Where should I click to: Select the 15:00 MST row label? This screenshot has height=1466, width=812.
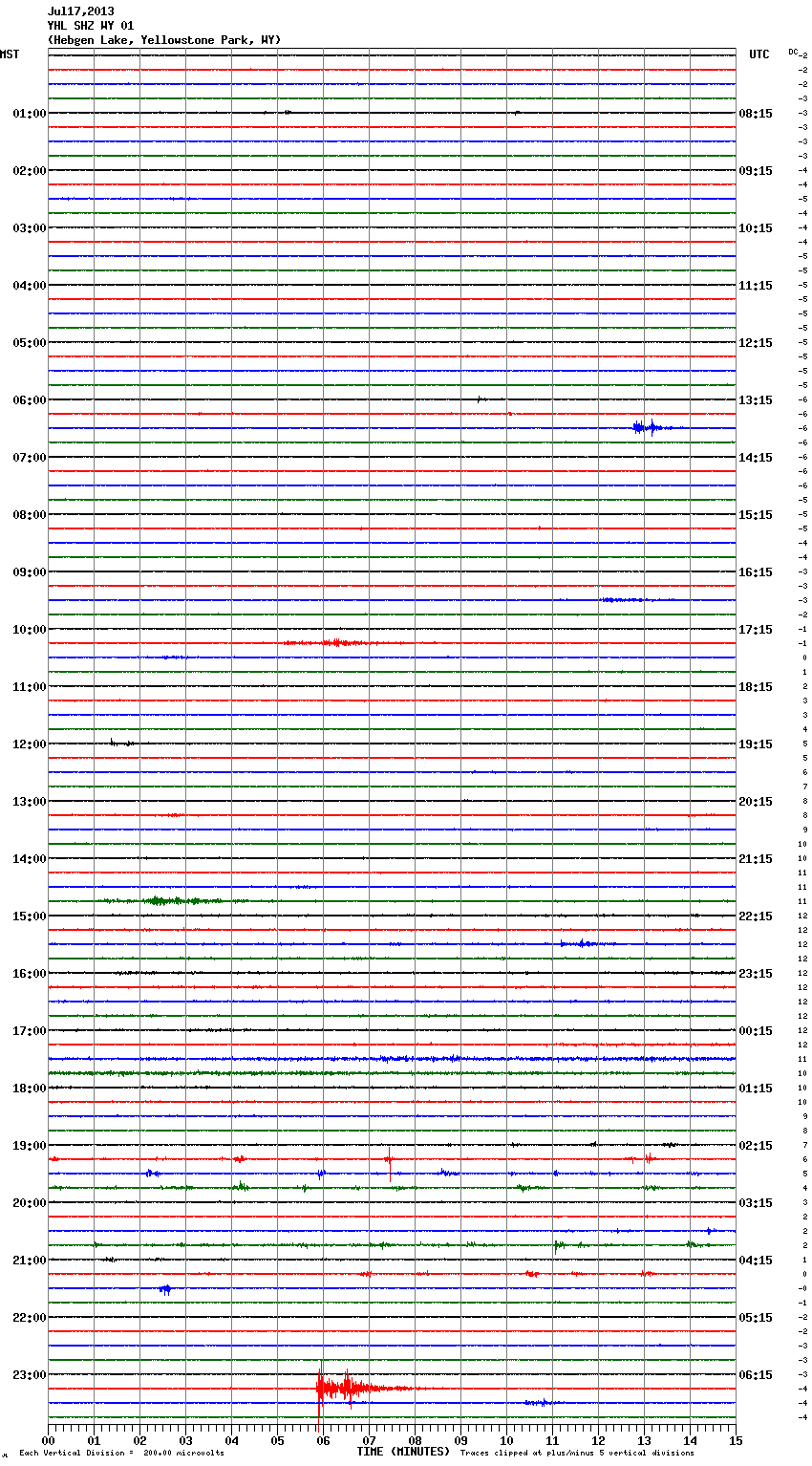coord(30,916)
